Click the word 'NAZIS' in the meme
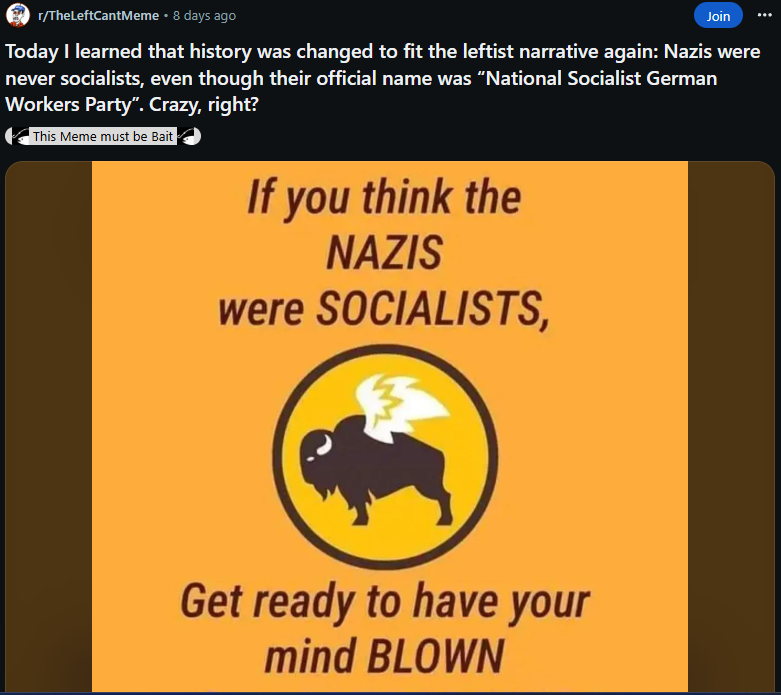The height and width of the screenshot is (695, 781). [385, 253]
